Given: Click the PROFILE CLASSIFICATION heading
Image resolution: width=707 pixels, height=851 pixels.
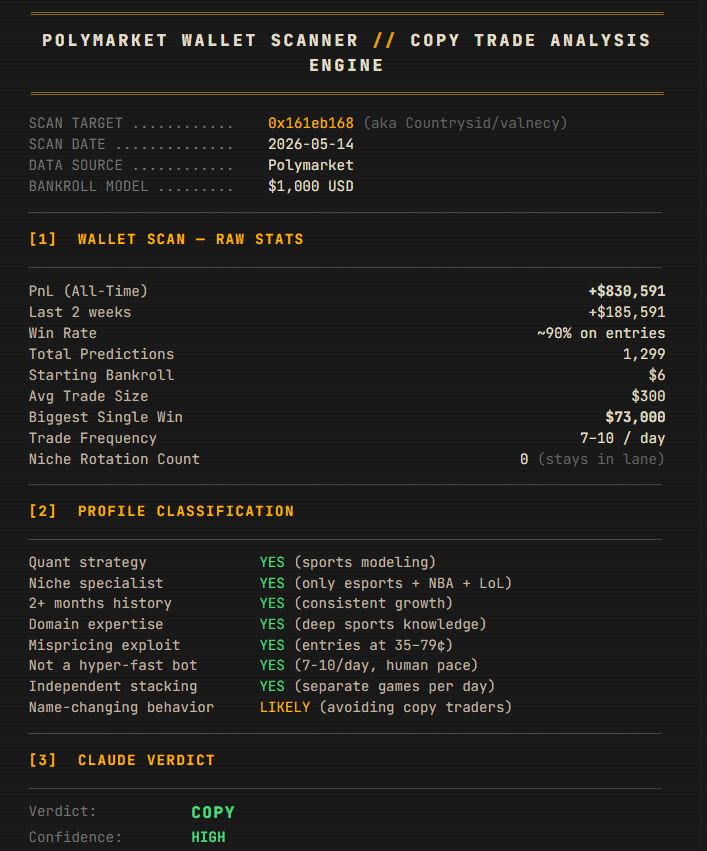Looking at the screenshot, I should (x=186, y=511).
